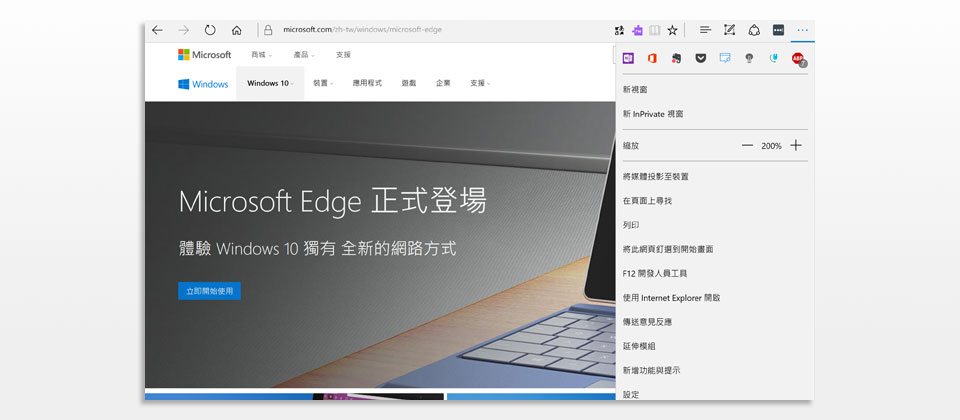Open Mouse Gestures extension
This screenshot has width=960, height=420.
point(773,58)
